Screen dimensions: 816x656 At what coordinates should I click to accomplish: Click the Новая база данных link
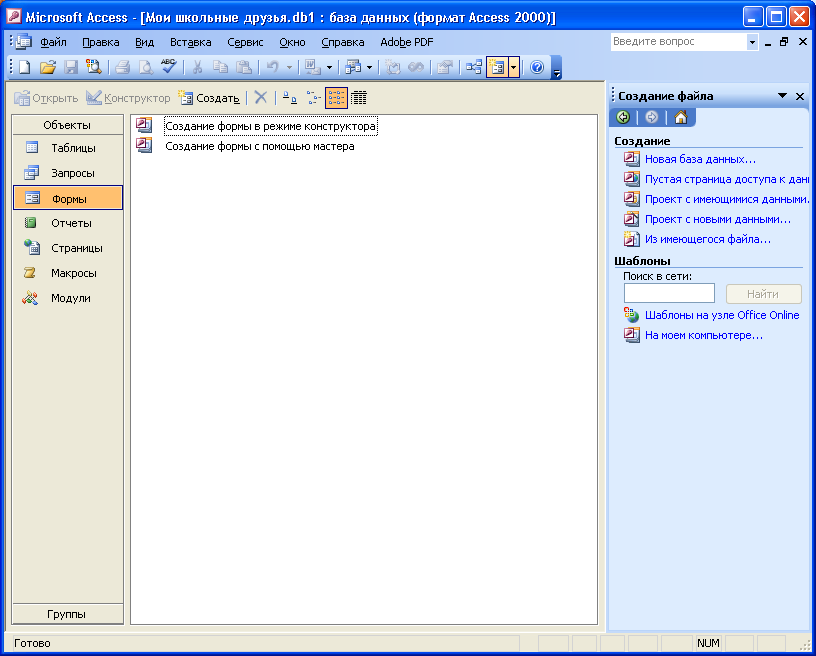(700, 159)
